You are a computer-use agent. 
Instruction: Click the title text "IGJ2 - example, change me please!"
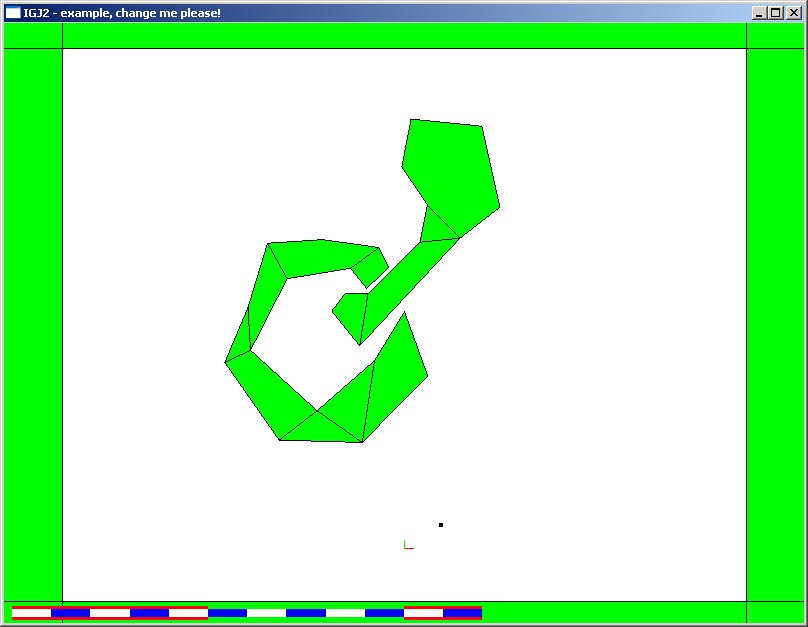click(122, 13)
